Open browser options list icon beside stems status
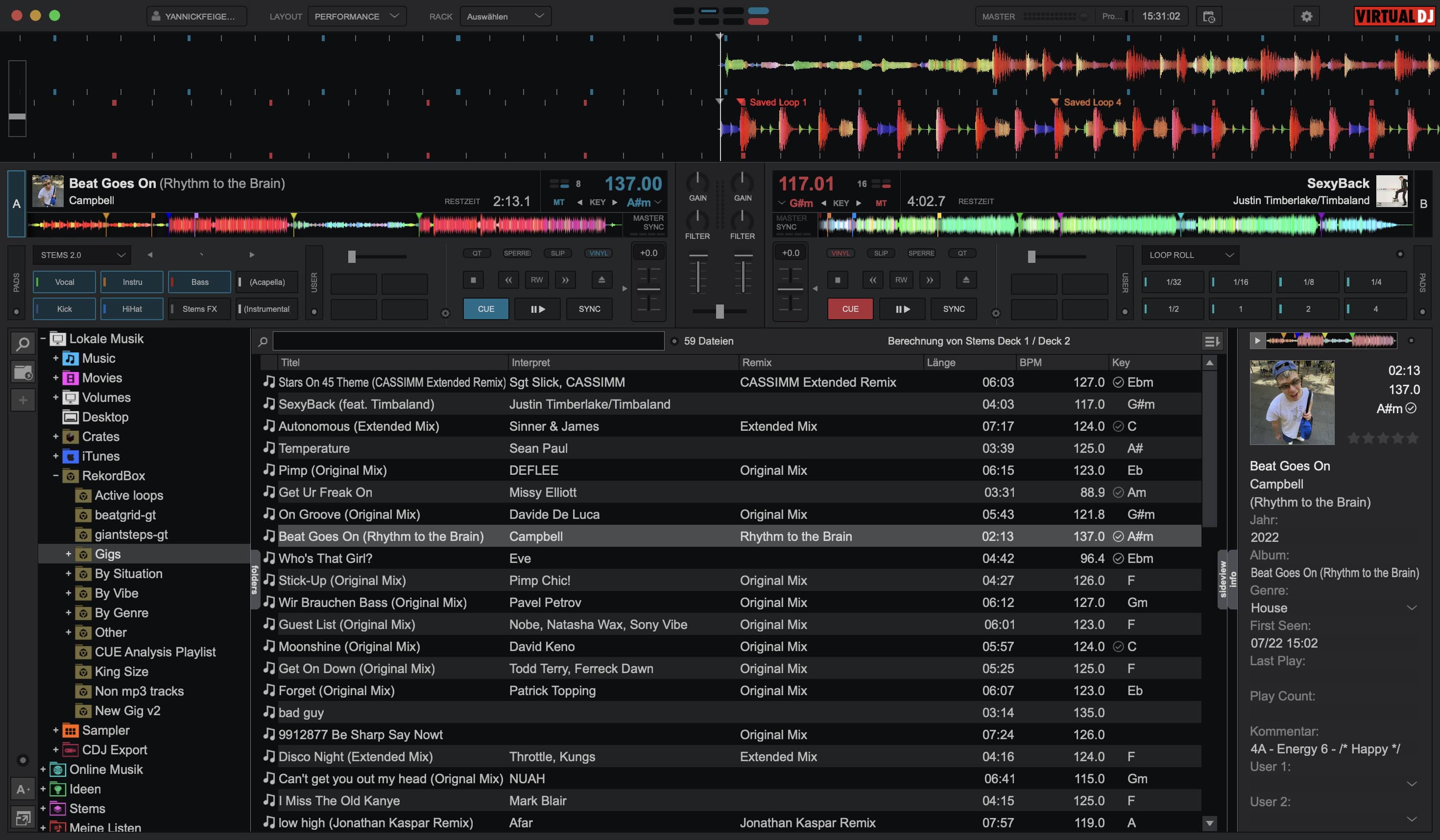 [x=1211, y=342]
